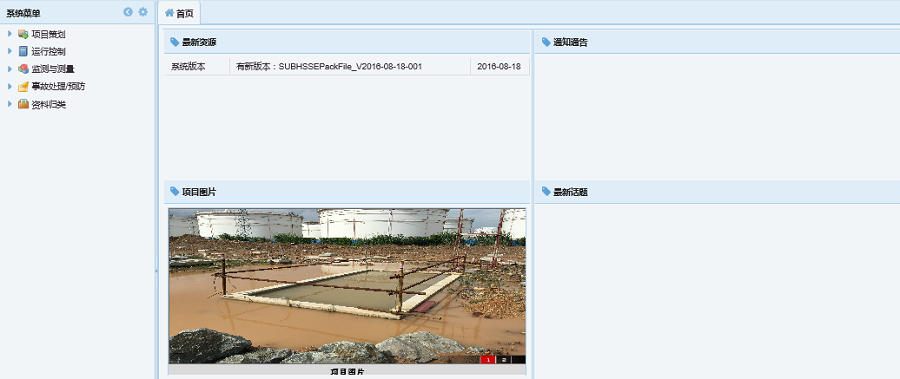Click the 通知通告 panel tag icon

(x=546, y=42)
